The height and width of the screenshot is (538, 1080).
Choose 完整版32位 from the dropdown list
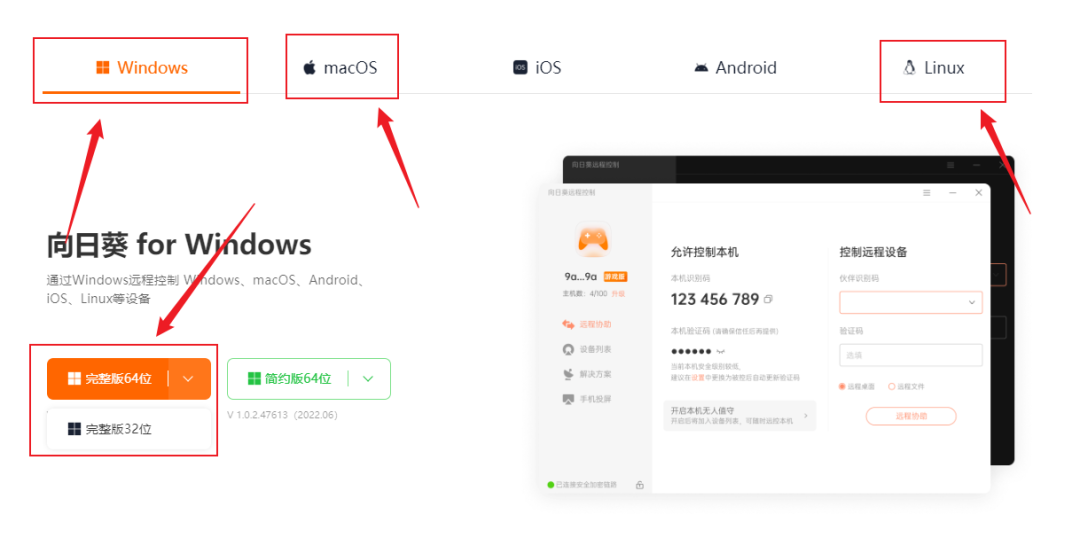129,429
